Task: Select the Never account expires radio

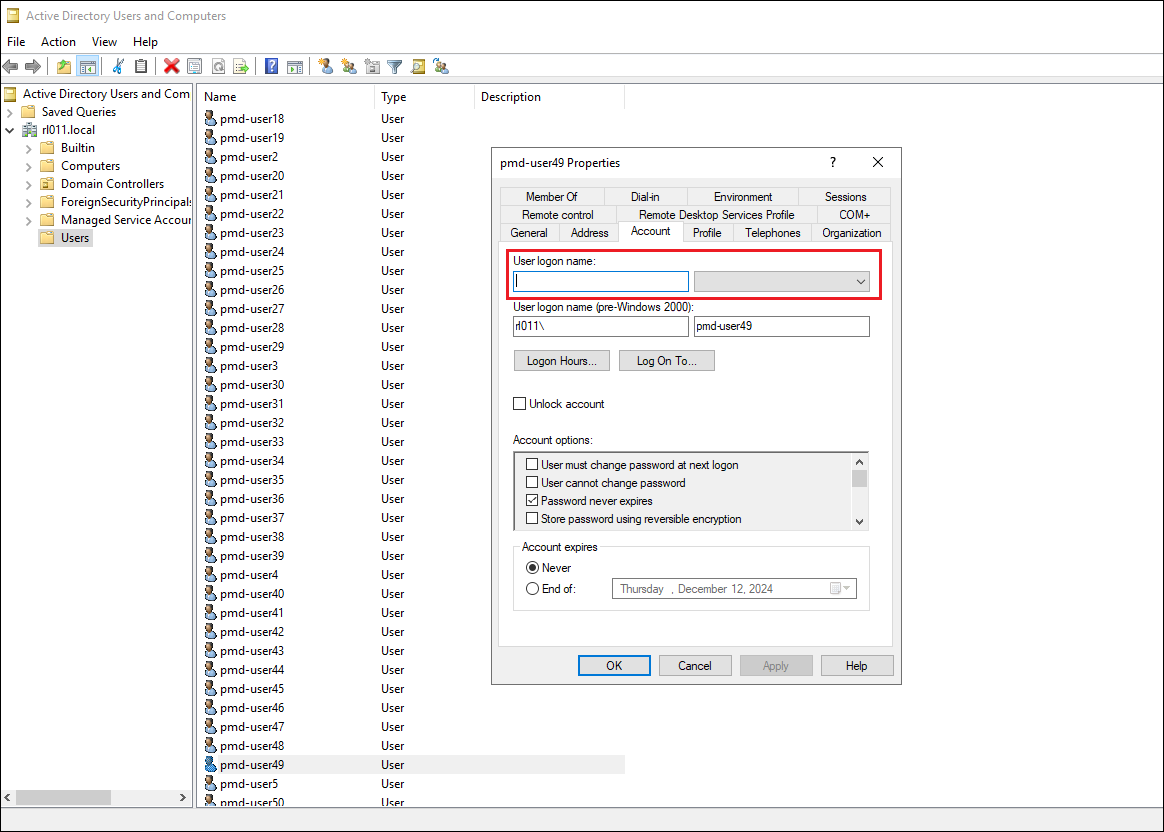Action: pyautogui.click(x=532, y=568)
